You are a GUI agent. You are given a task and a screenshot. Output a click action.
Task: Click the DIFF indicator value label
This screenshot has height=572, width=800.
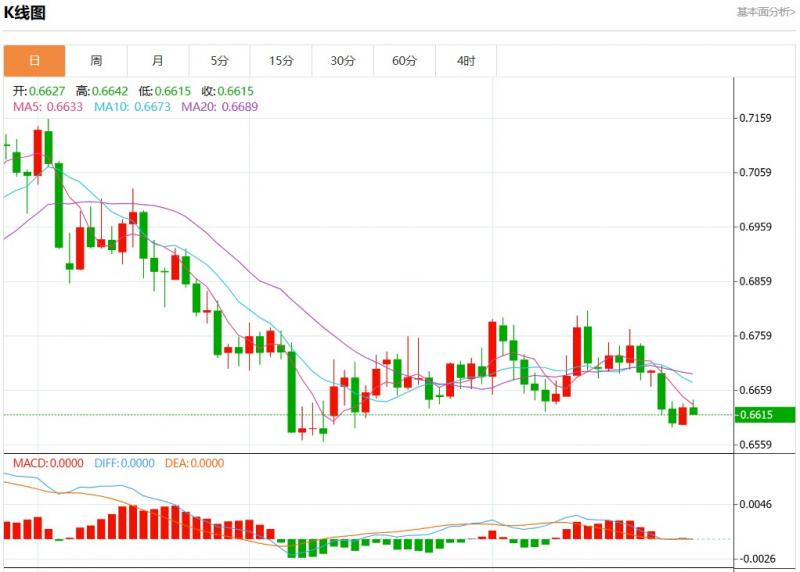pos(125,463)
